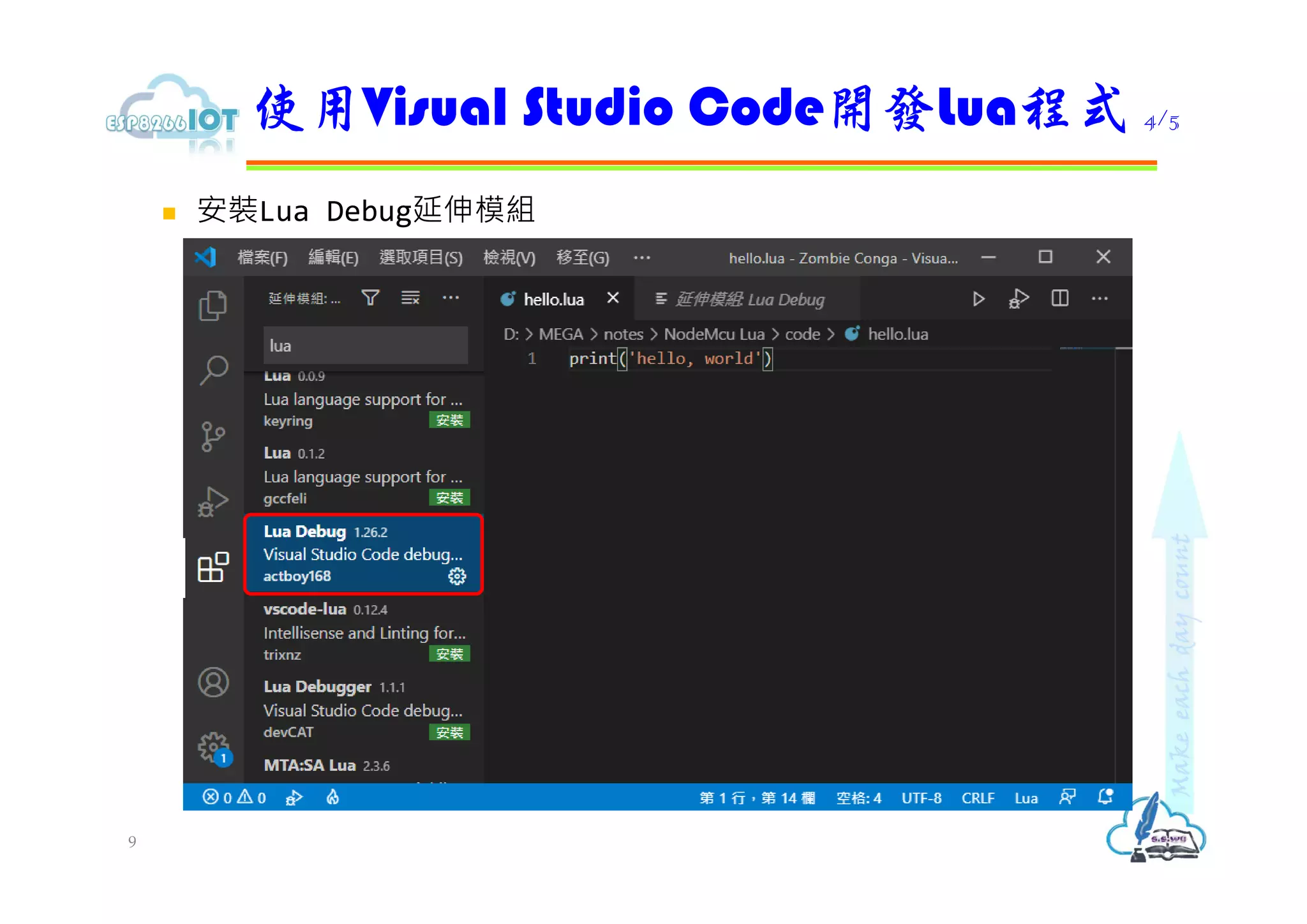This screenshot has width=1307, height=924.
Task: Install the Lua extension by keyring
Action: [449, 421]
